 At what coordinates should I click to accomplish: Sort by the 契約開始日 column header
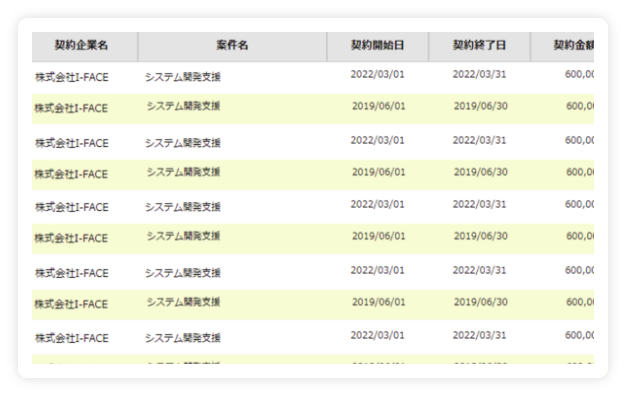click(378, 47)
